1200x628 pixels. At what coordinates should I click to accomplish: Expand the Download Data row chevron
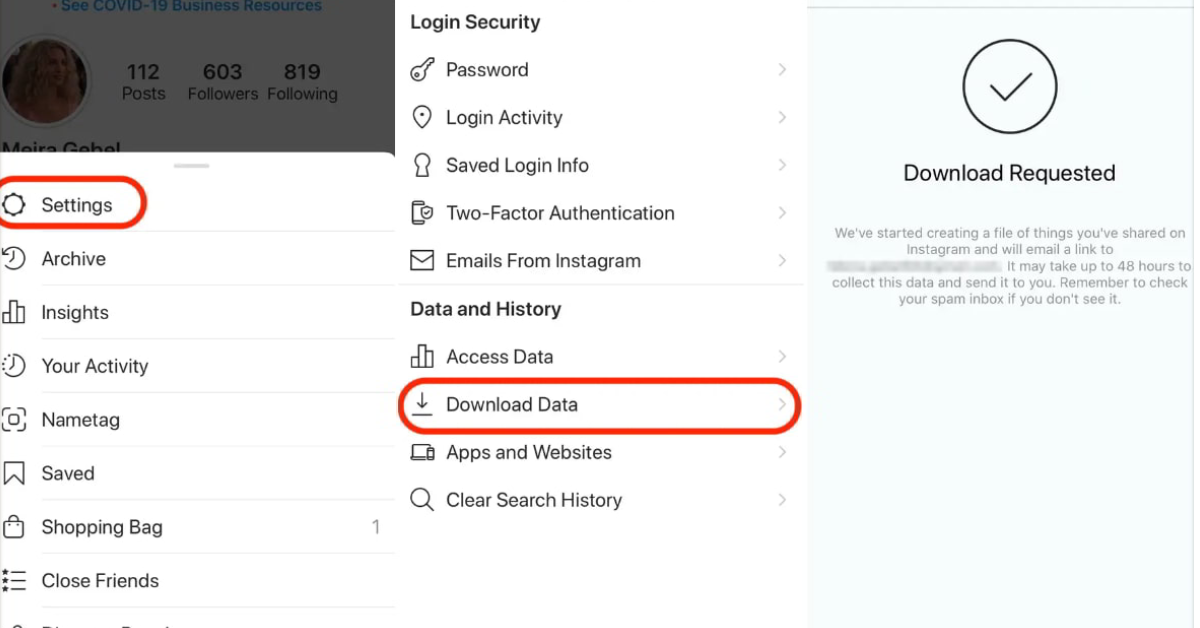[782, 405]
